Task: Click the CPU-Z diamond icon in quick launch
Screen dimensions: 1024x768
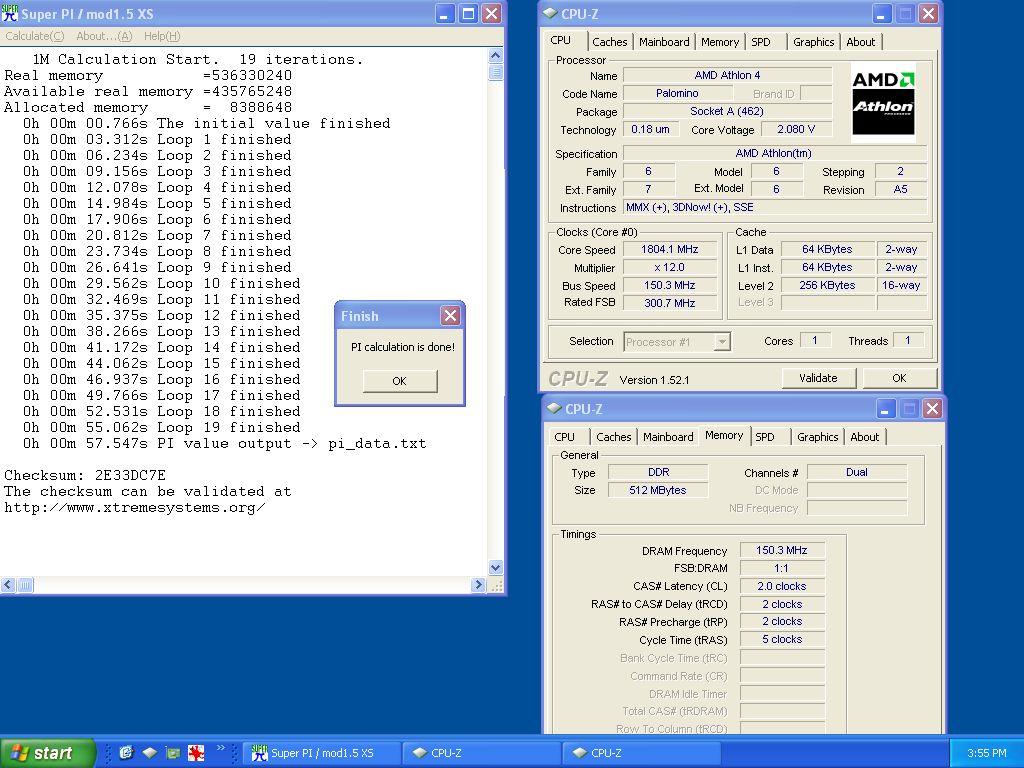Action: [150, 752]
